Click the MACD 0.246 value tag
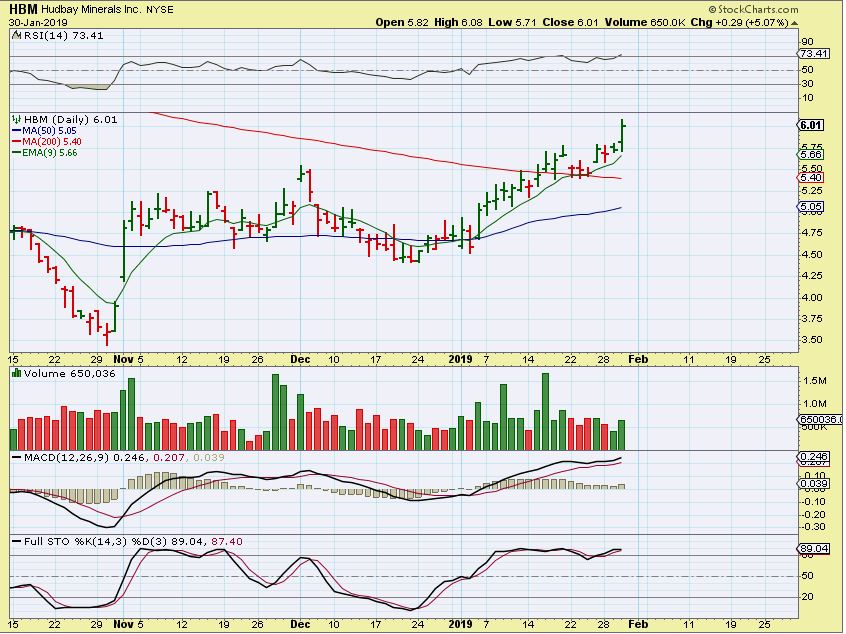 (813, 456)
